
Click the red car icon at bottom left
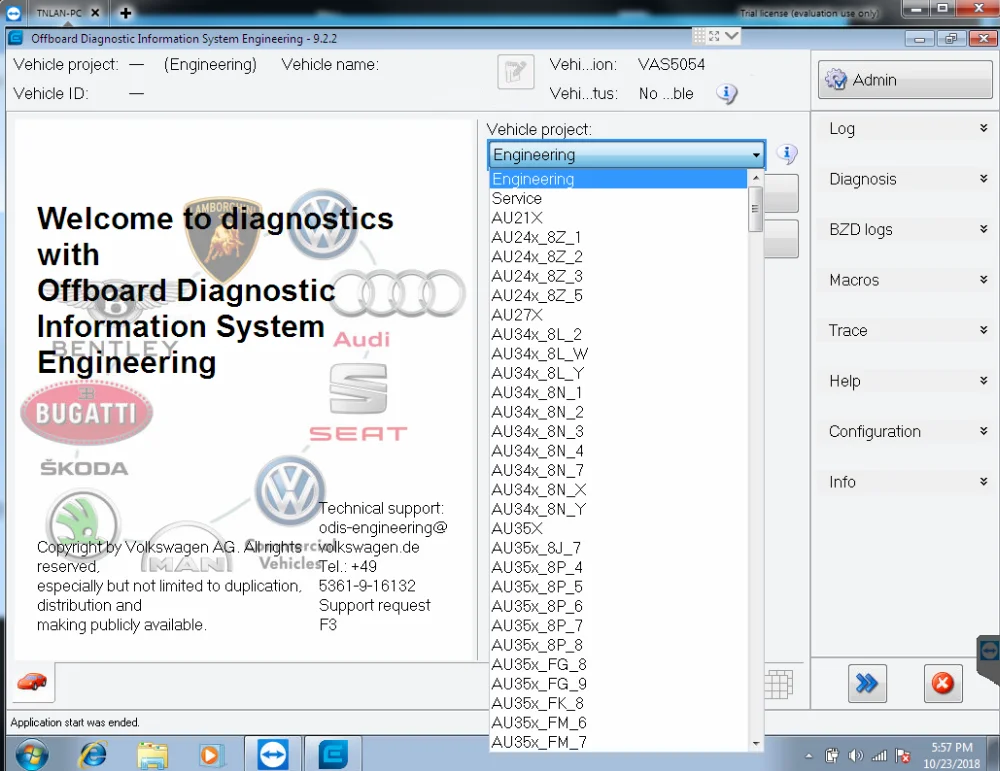pos(32,682)
